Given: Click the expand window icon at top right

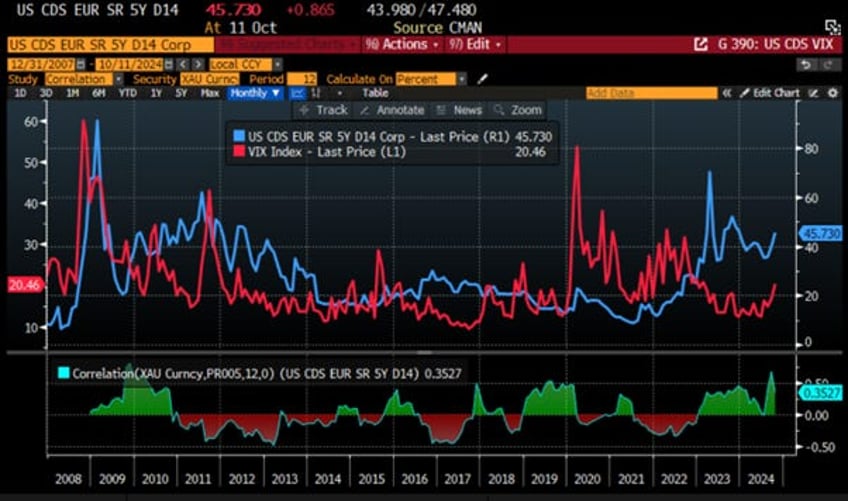Looking at the screenshot, I should [832, 27].
